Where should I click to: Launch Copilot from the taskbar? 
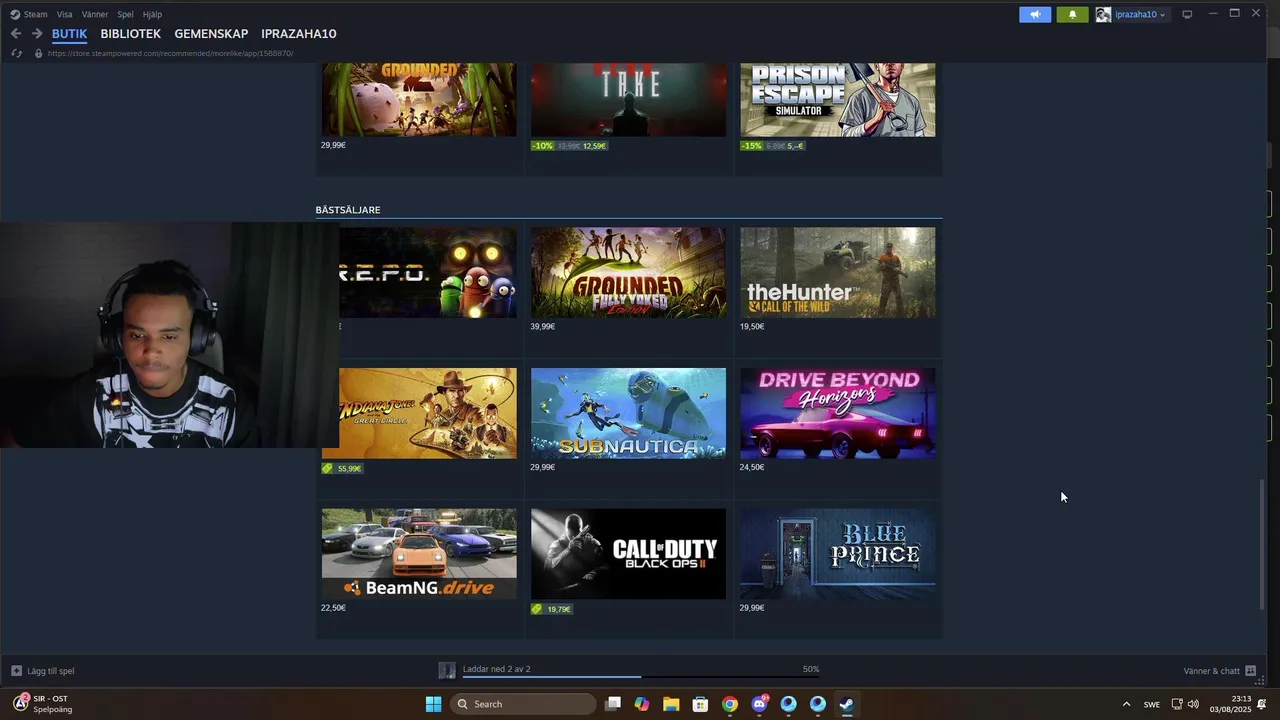642,704
